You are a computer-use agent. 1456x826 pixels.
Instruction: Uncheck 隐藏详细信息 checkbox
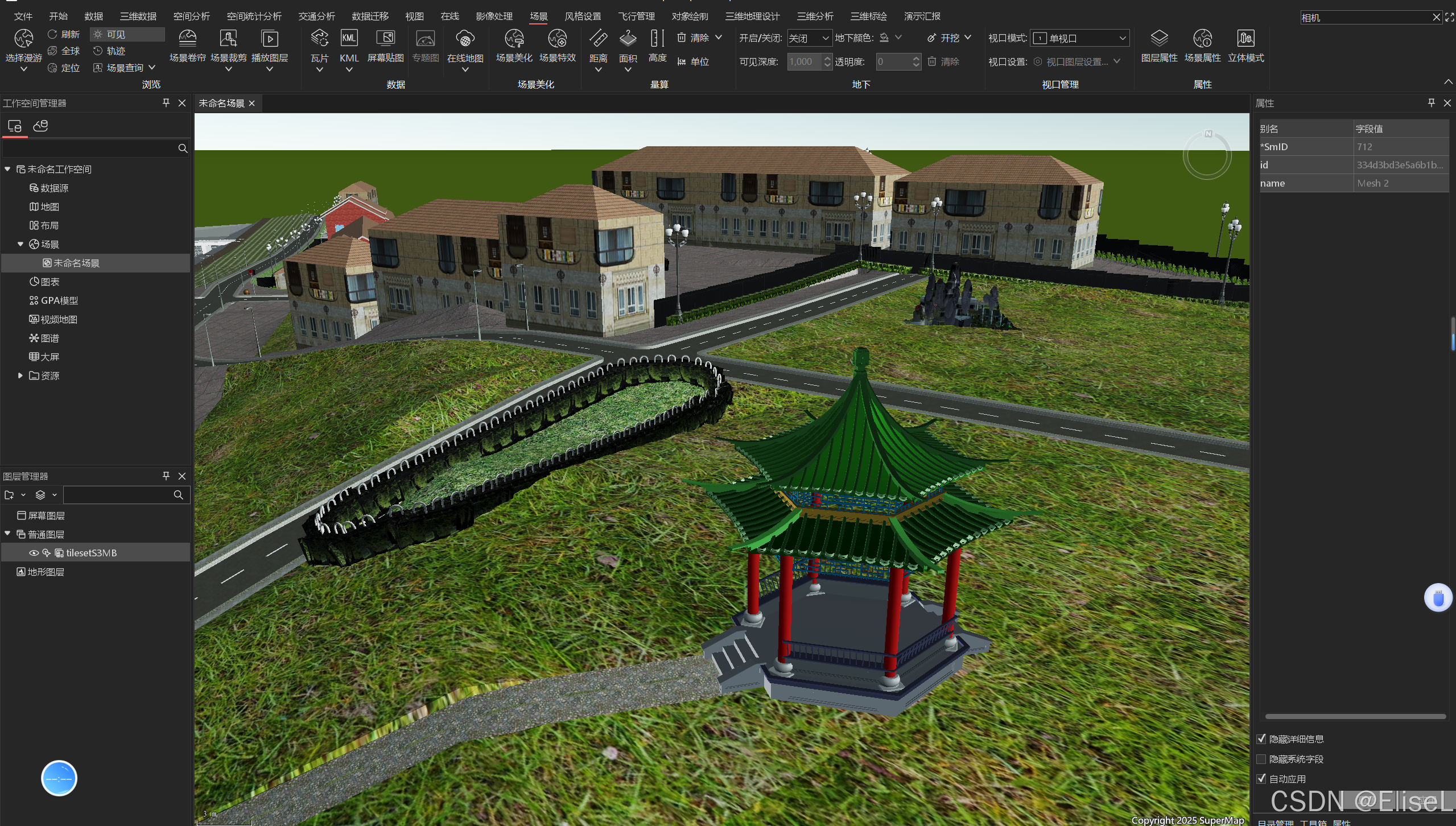1261,739
